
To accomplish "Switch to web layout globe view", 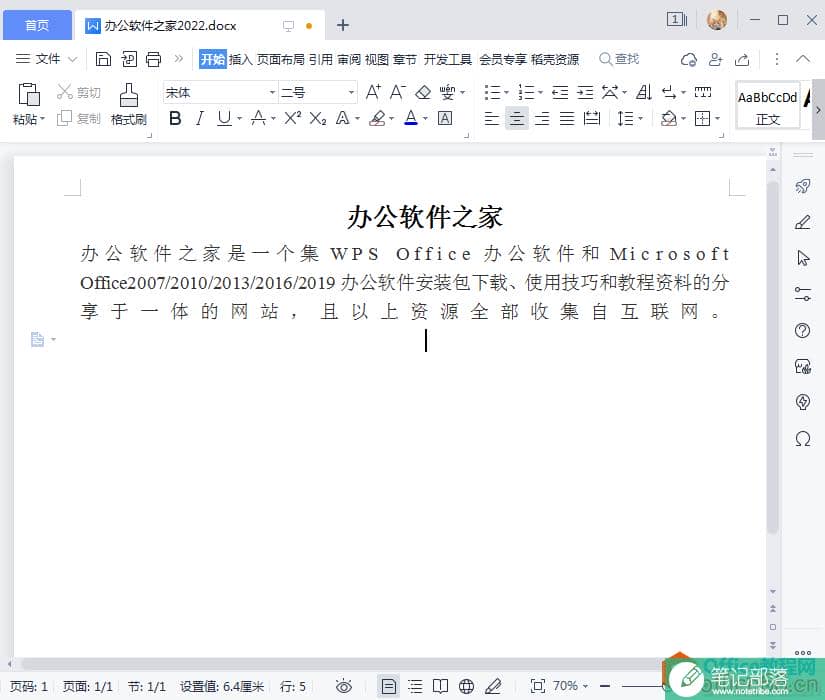I will point(466,686).
